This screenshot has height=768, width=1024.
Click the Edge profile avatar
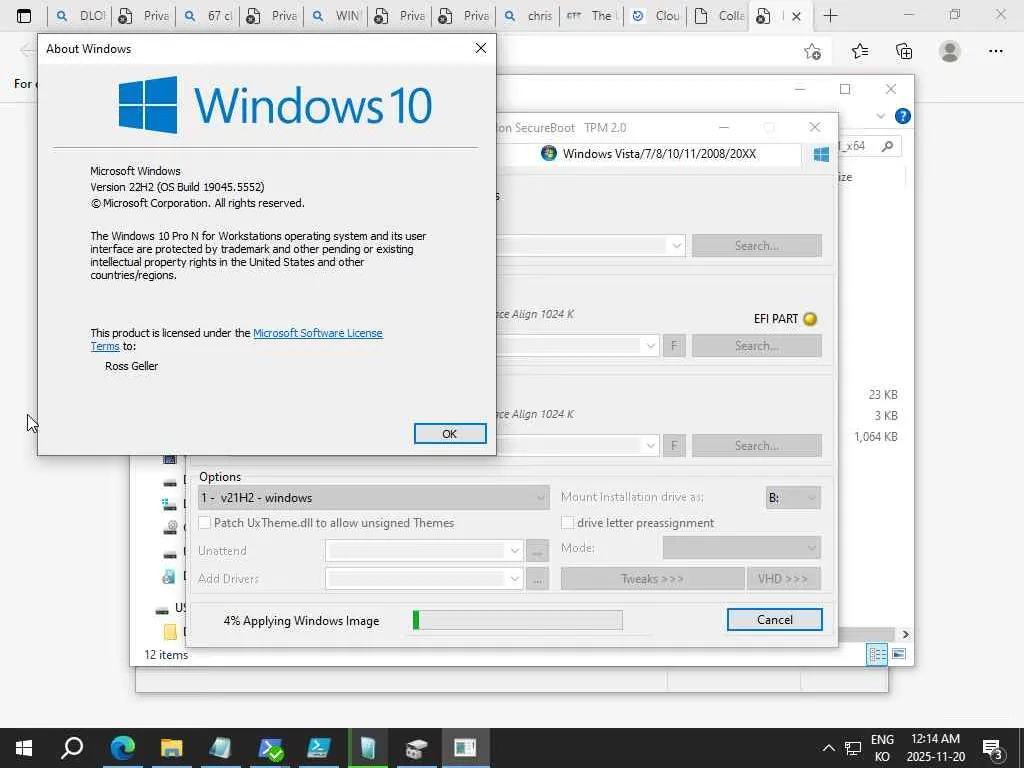click(x=950, y=52)
